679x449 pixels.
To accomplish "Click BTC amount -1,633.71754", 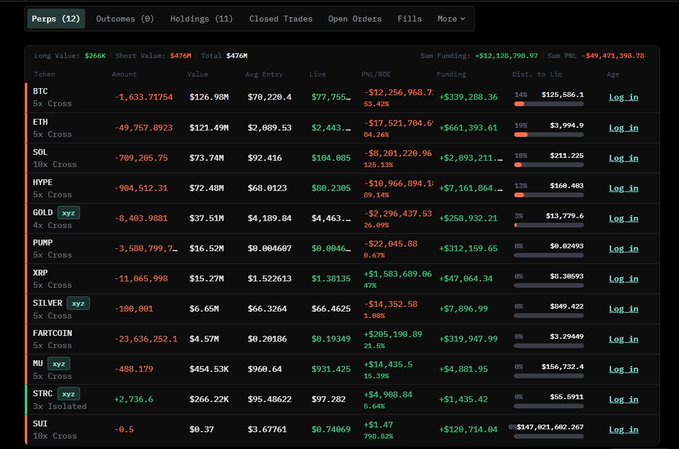I will pos(144,97).
